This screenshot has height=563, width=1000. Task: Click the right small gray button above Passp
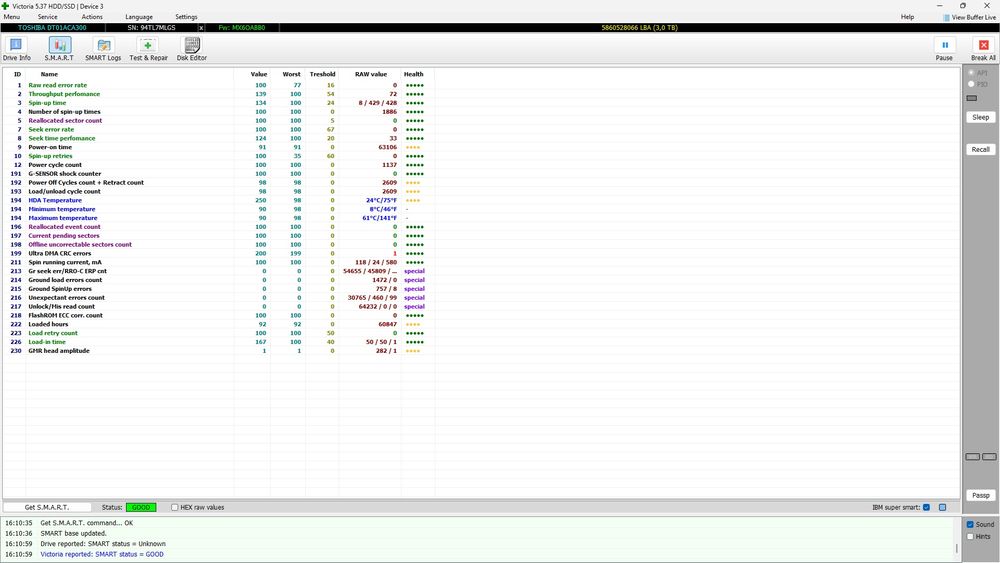(989, 457)
